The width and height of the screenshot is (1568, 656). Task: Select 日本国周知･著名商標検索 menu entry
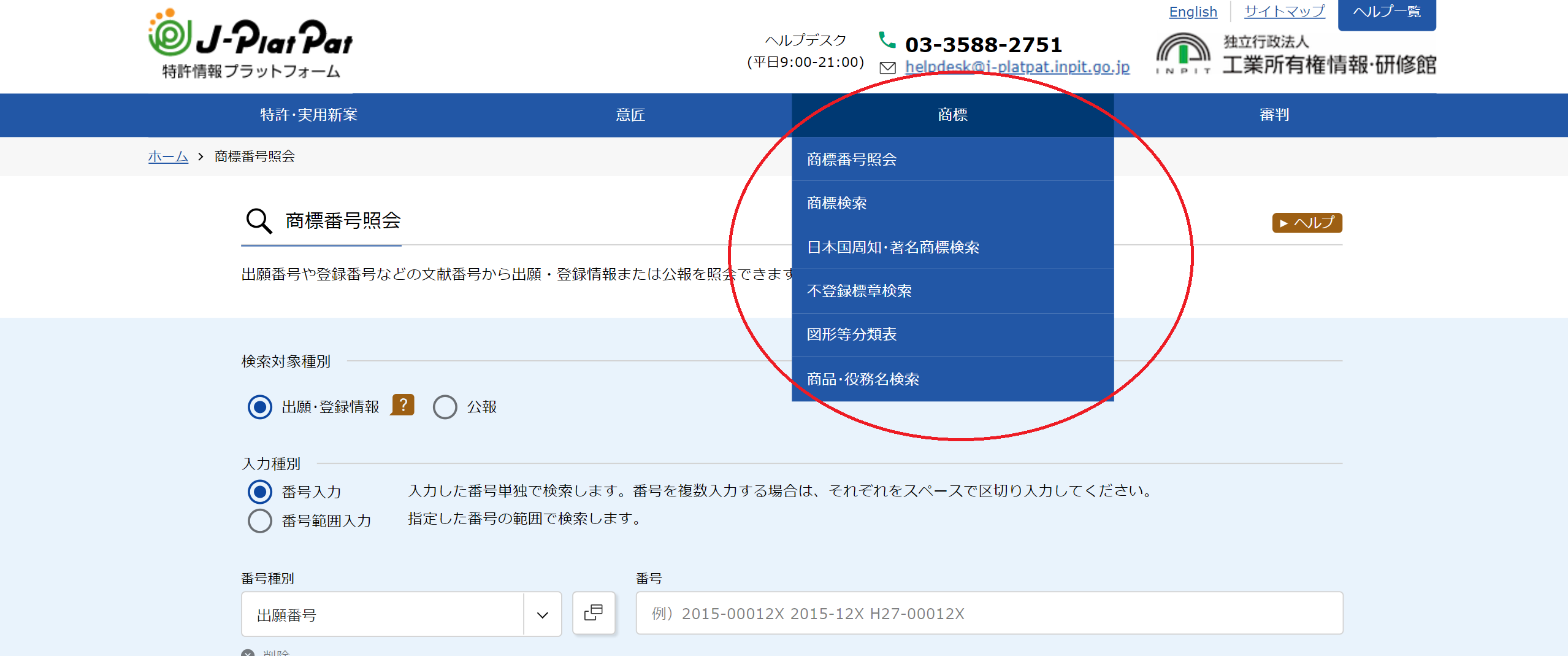pyautogui.click(x=953, y=247)
